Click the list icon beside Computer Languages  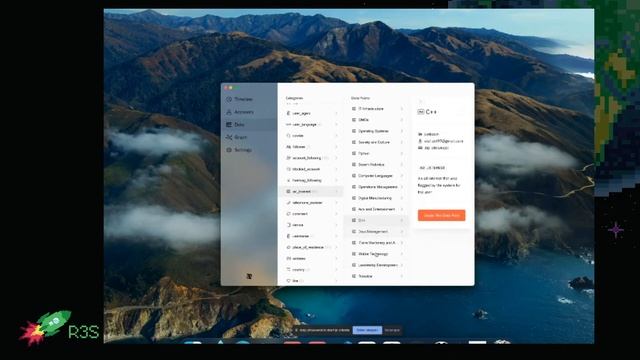tap(354, 176)
